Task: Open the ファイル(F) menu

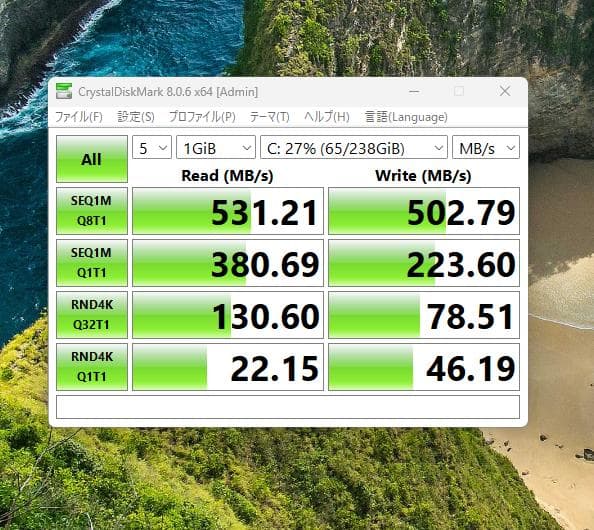Action: click(x=79, y=117)
